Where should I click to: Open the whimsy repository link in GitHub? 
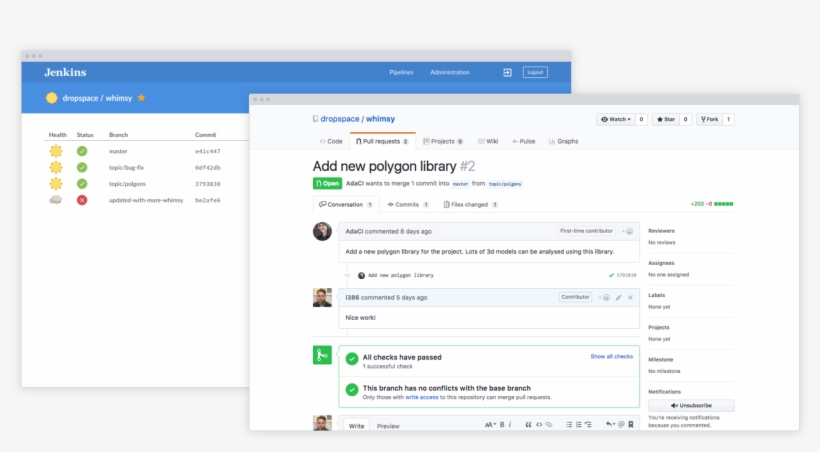click(380, 119)
